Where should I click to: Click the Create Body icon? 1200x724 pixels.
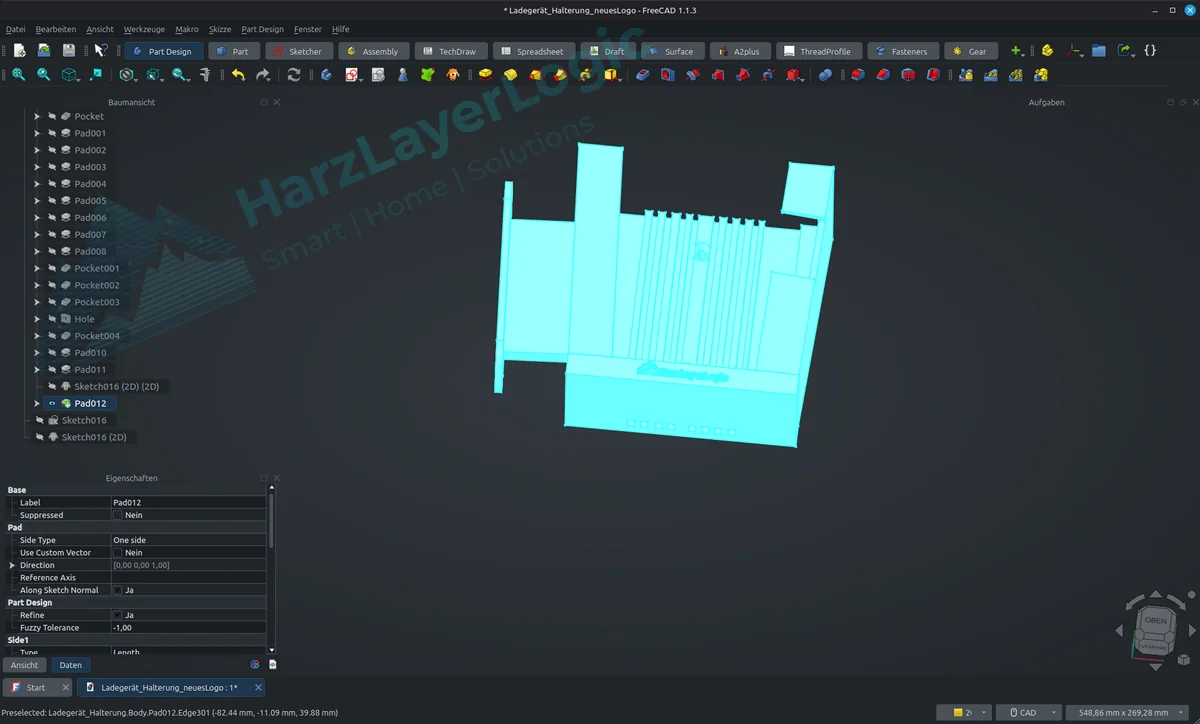pyautogui.click(x=326, y=75)
